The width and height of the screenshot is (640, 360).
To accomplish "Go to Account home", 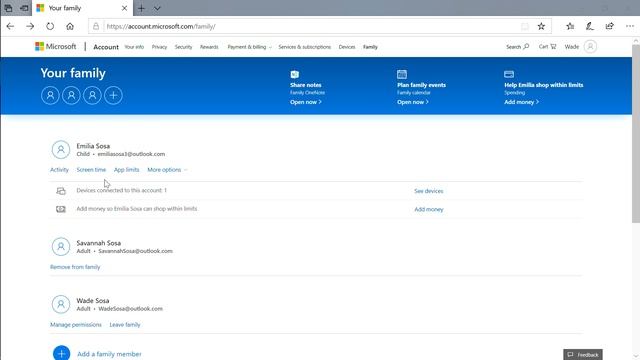I will point(106,47).
